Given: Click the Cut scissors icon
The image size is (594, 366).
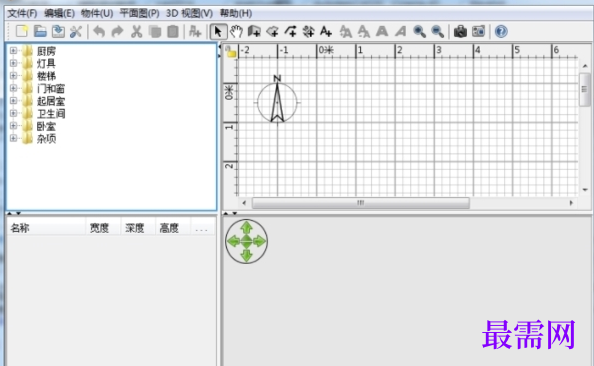Looking at the screenshot, I should click(x=136, y=31).
